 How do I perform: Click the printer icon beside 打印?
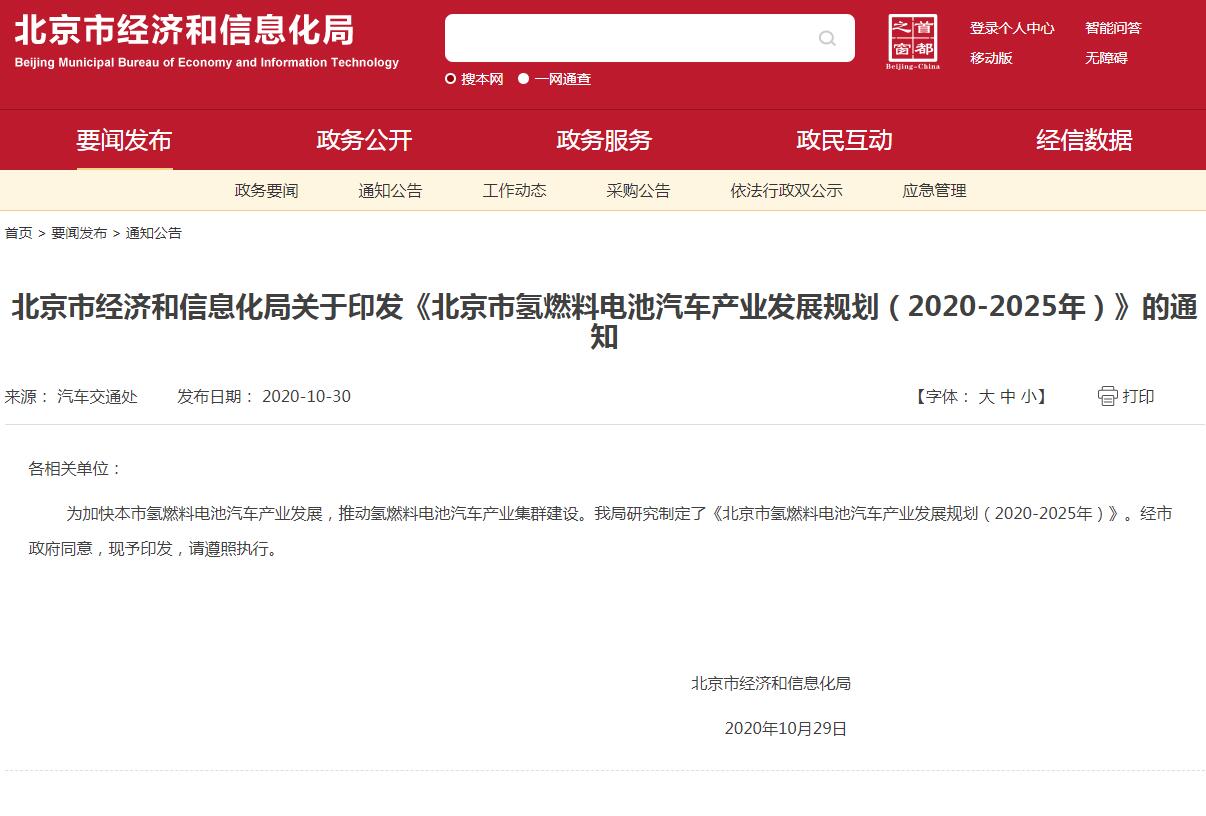point(1107,396)
